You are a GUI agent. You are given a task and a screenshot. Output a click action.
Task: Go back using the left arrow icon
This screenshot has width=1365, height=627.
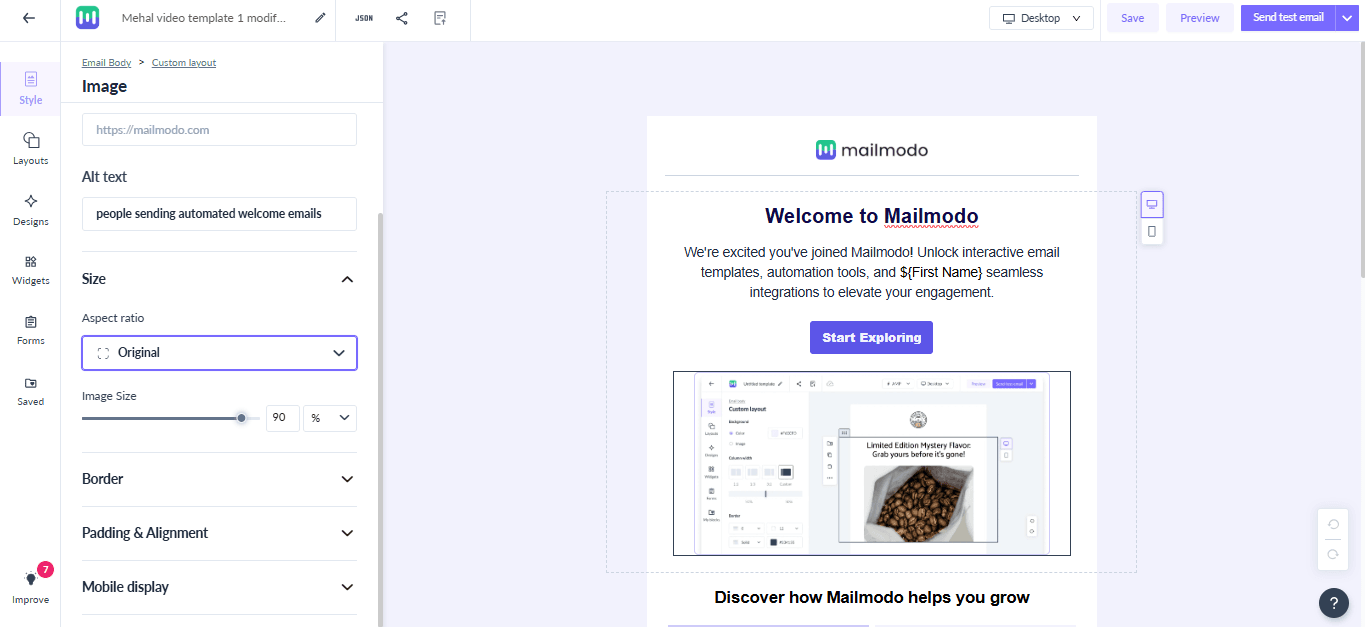tap(29, 18)
